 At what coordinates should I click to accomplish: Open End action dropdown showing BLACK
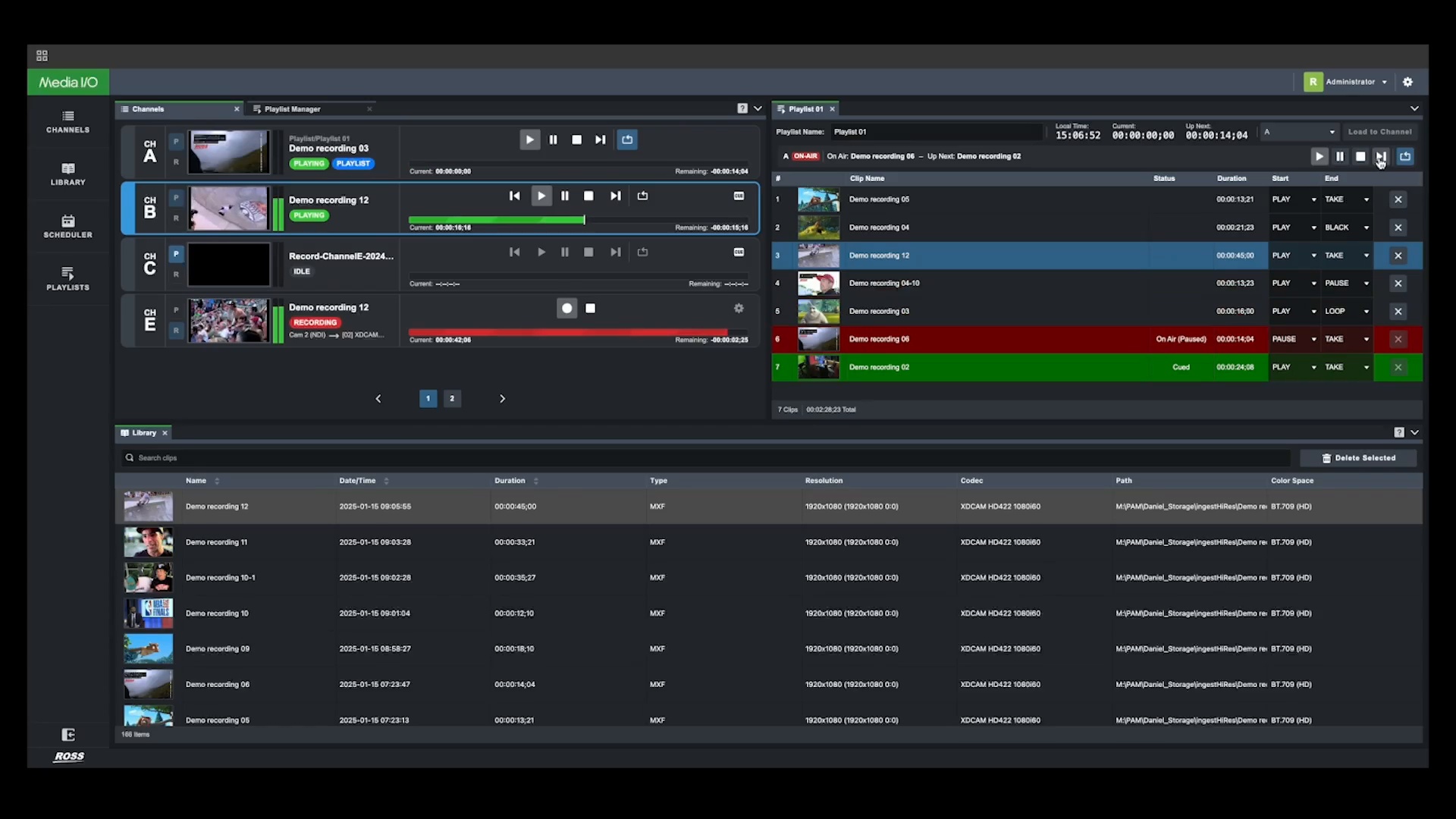click(1347, 227)
